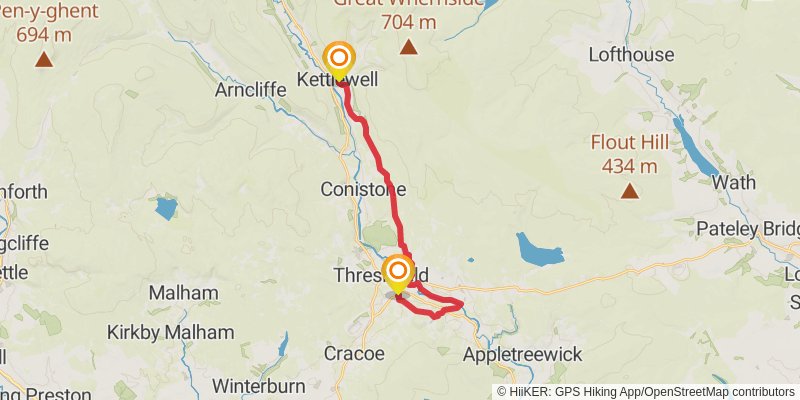Image resolution: width=800 pixels, height=400 pixels.
Task: Click the Pateley Bridge town label
Action: pos(748,229)
